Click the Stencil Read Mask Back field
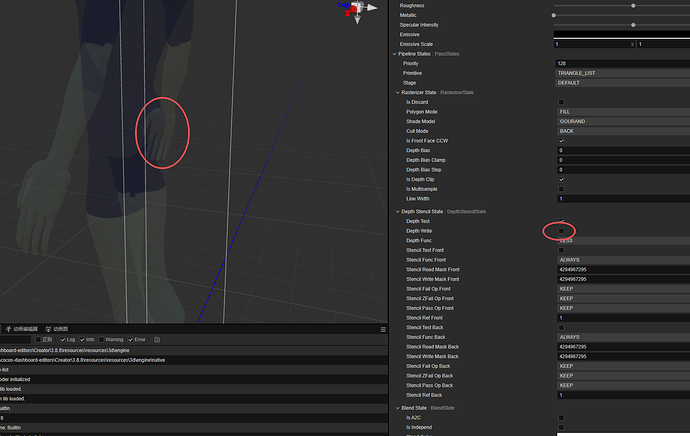The image size is (690, 436). (624, 347)
